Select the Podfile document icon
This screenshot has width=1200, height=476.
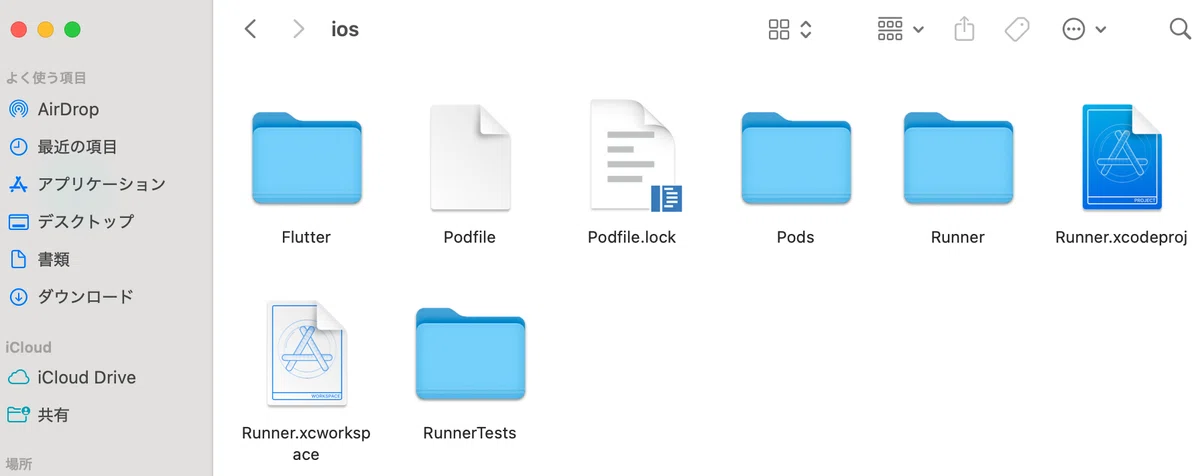(470, 158)
